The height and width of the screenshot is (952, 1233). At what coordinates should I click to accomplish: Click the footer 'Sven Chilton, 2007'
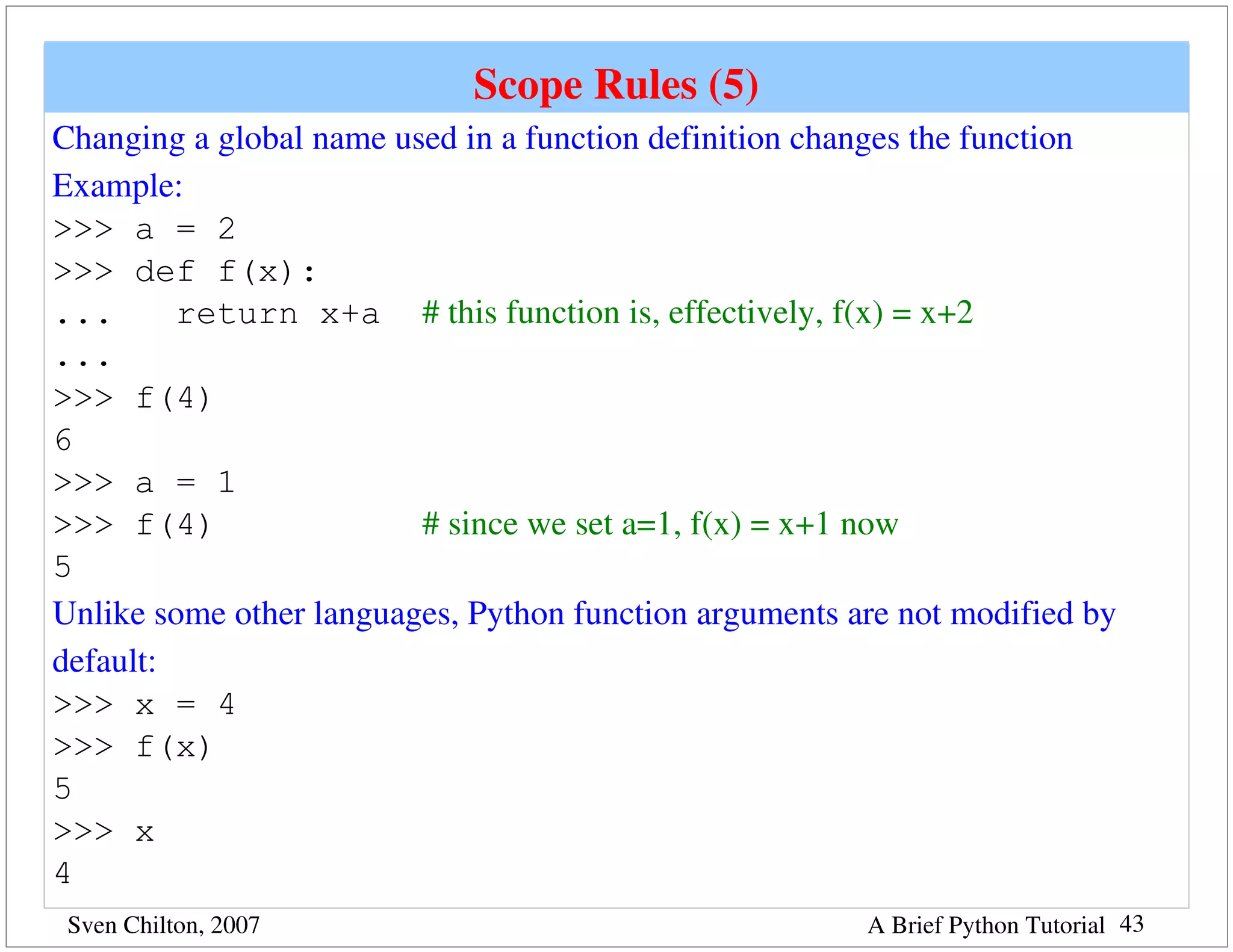point(164,926)
